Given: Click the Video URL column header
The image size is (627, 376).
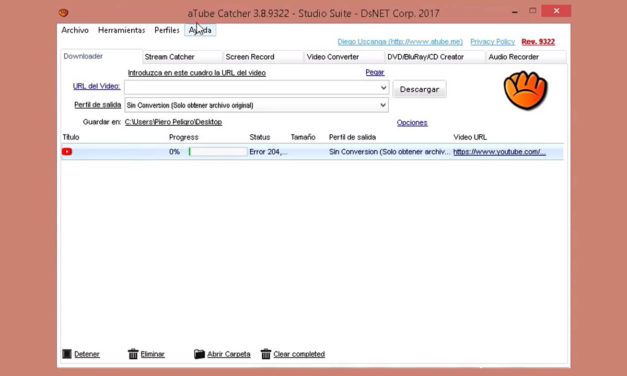Looking at the screenshot, I should point(470,137).
